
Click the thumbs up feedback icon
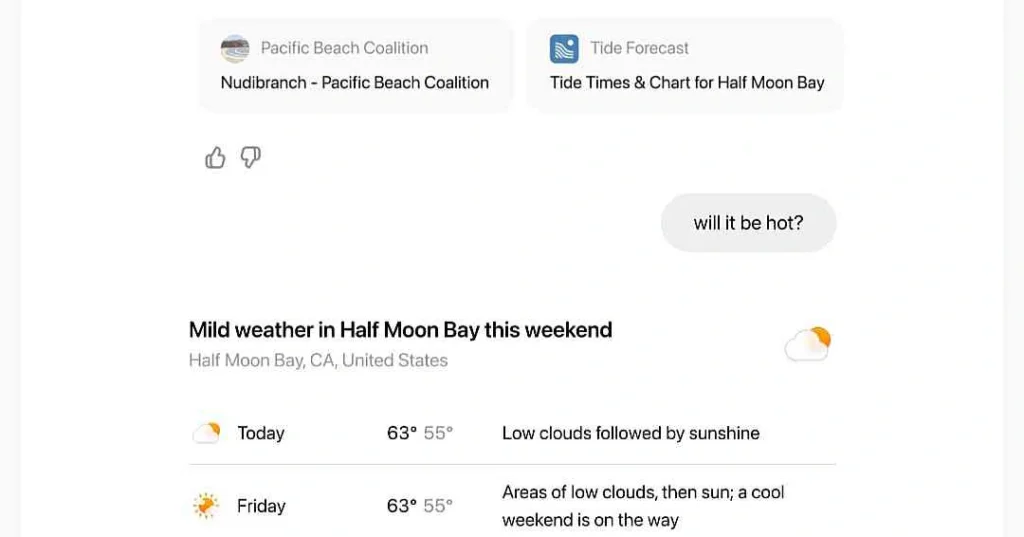pos(215,157)
